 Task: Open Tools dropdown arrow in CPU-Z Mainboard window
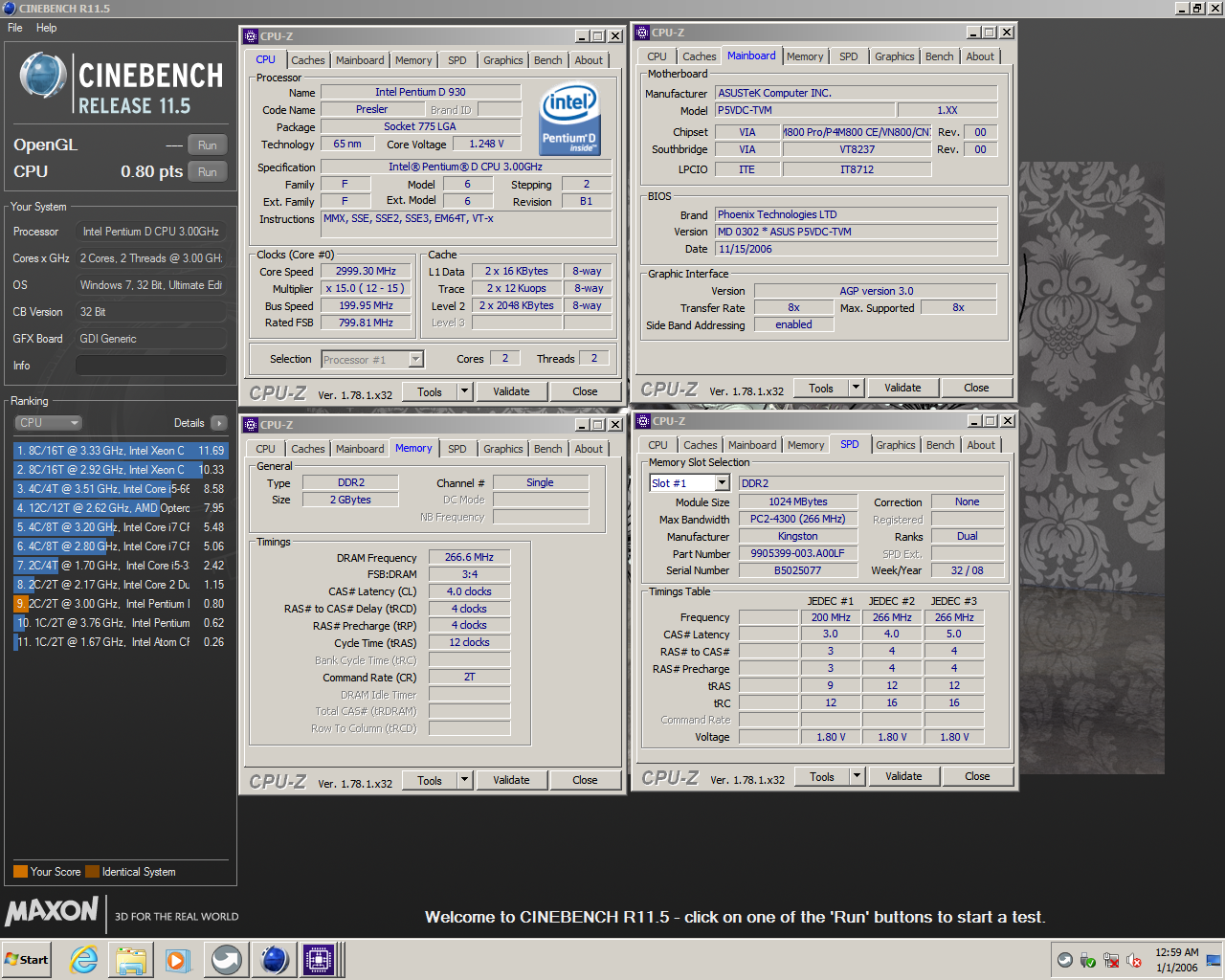857,389
